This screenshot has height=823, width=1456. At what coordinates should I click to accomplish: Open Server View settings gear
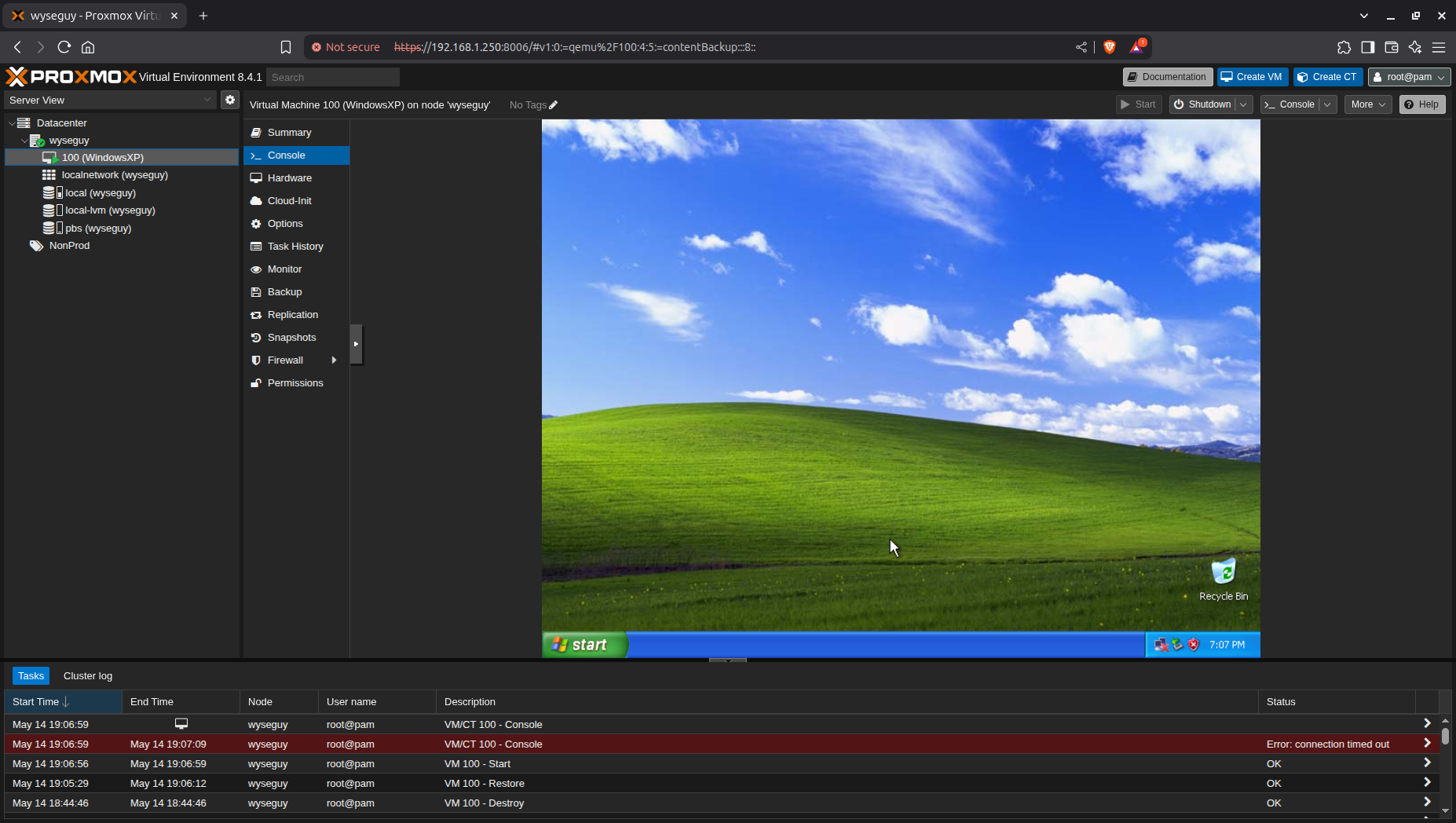(229, 100)
